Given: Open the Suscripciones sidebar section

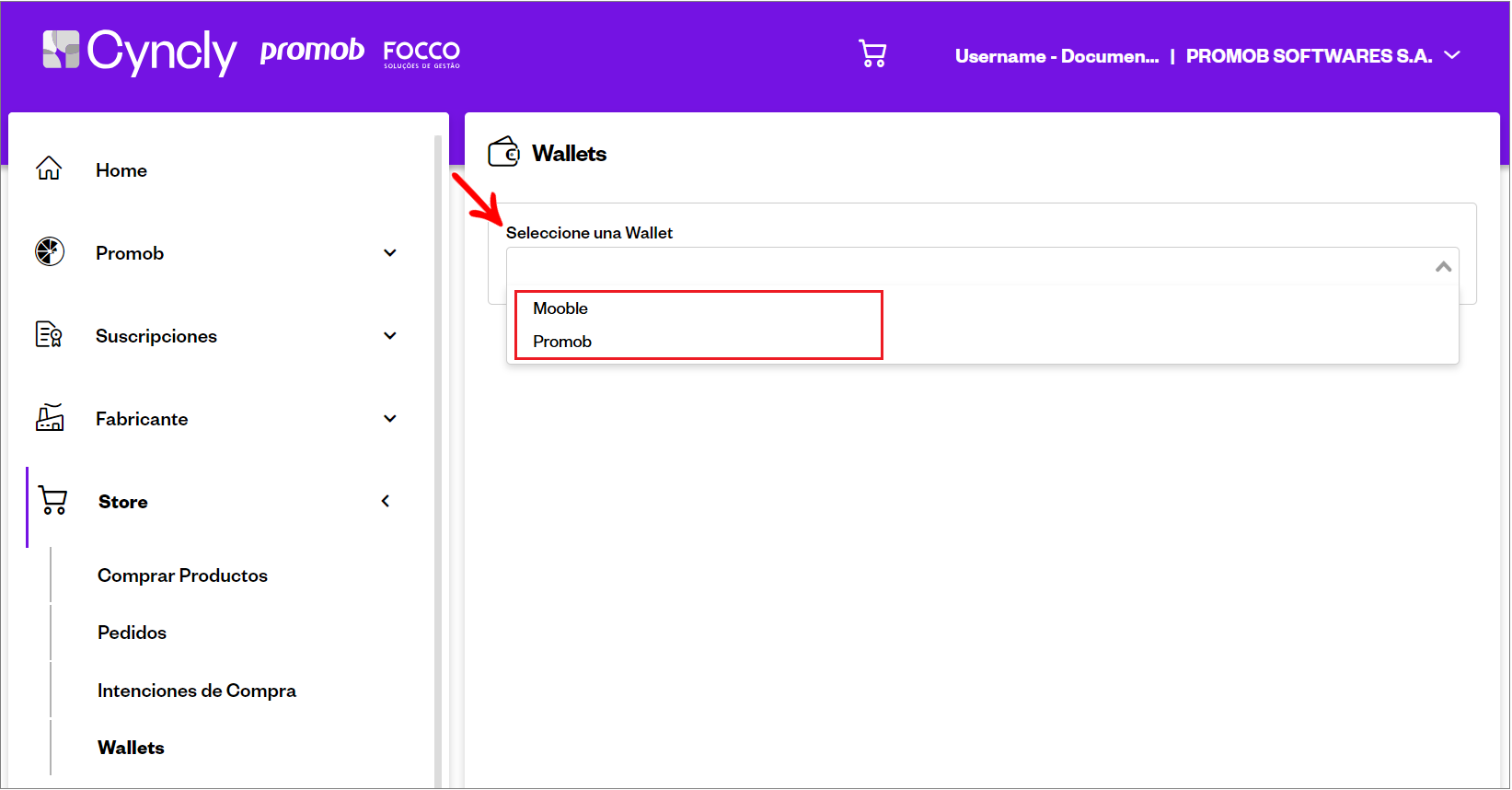Looking at the screenshot, I should point(156,336).
